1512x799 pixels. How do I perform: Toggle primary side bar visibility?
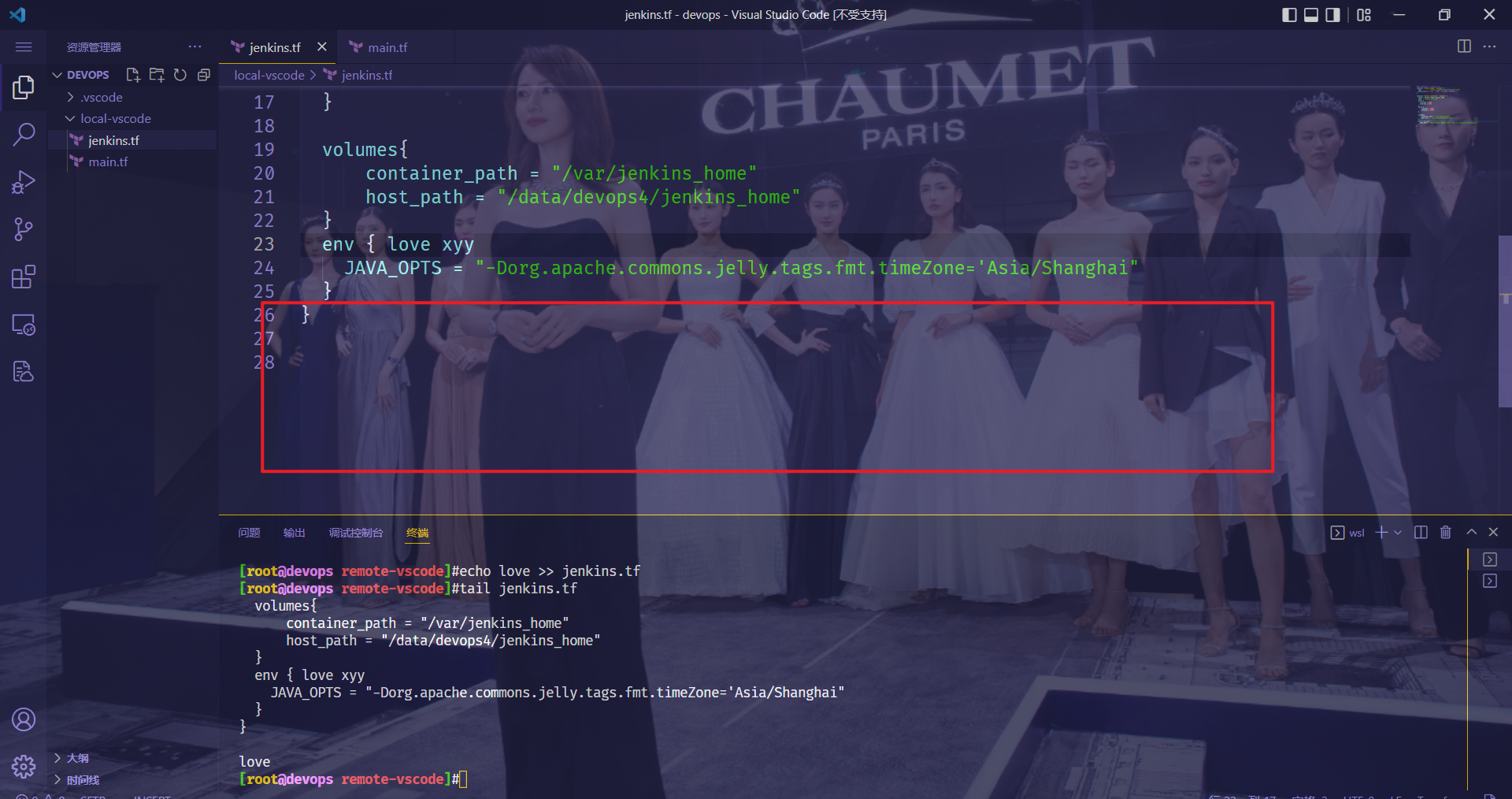[1289, 15]
